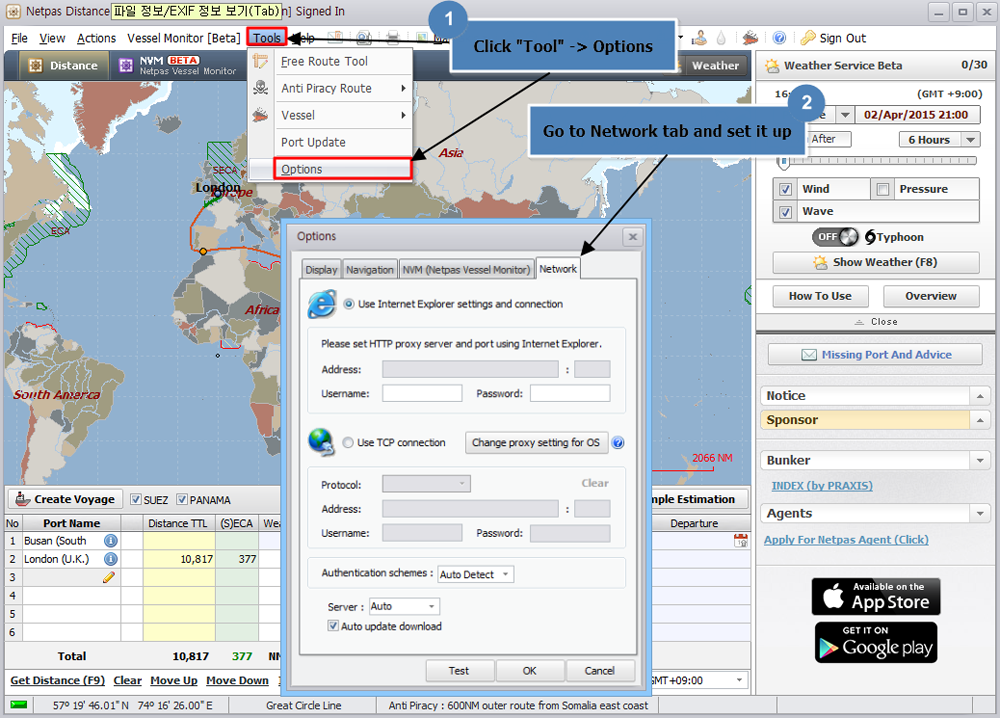
Task: Click the water drop icon in toolbar
Action: tap(721, 38)
